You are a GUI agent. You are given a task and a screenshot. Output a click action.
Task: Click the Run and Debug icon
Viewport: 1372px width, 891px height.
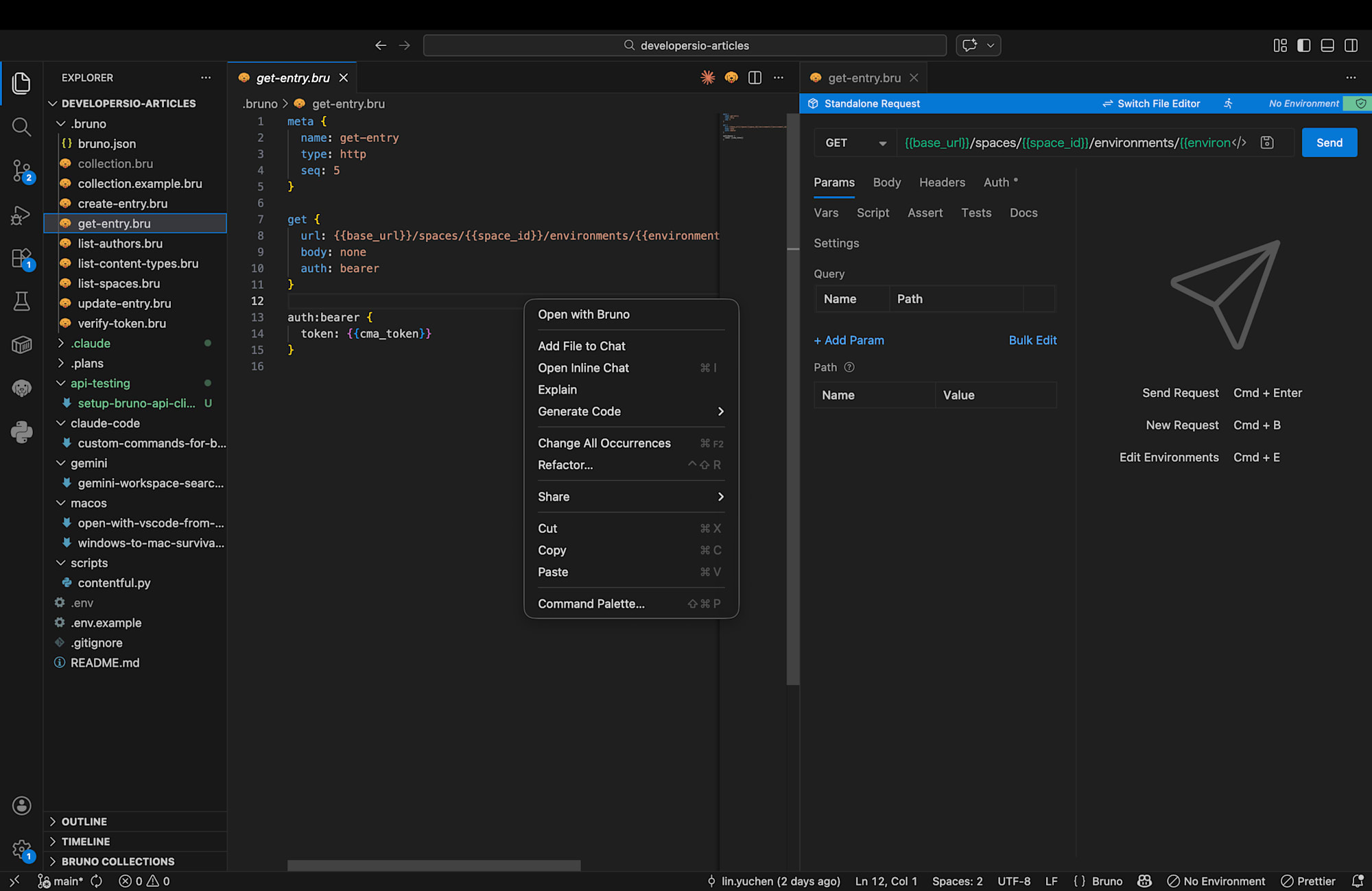(x=21, y=215)
